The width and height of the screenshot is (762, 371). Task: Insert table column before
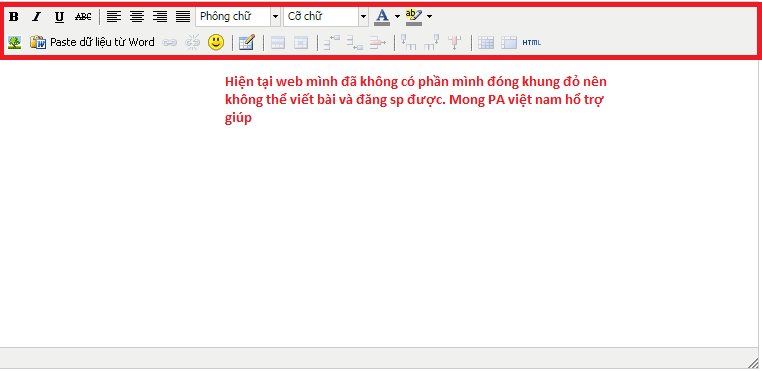click(x=409, y=43)
